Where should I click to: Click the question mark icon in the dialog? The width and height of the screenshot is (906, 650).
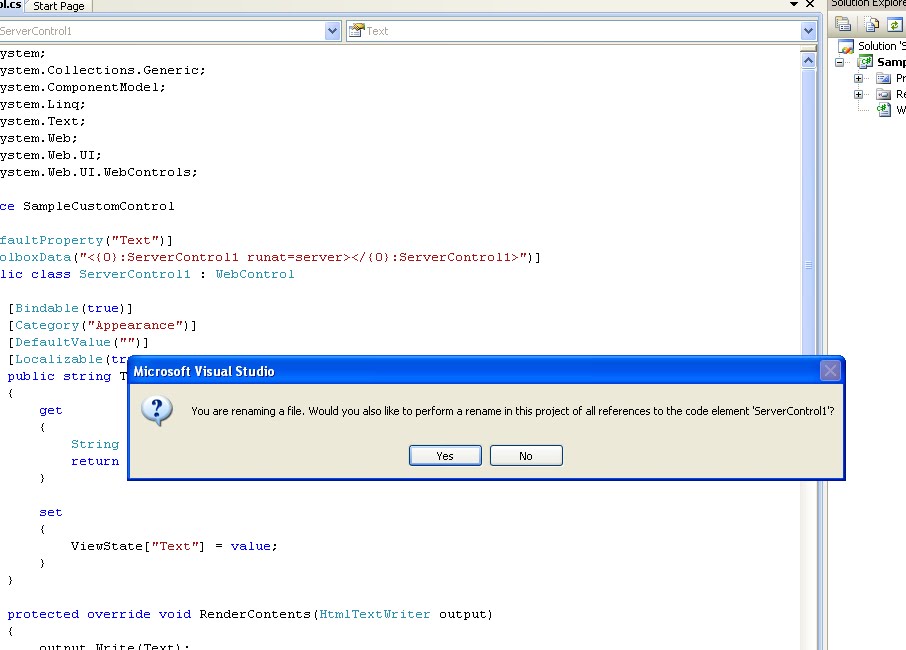pyautogui.click(x=156, y=410)
